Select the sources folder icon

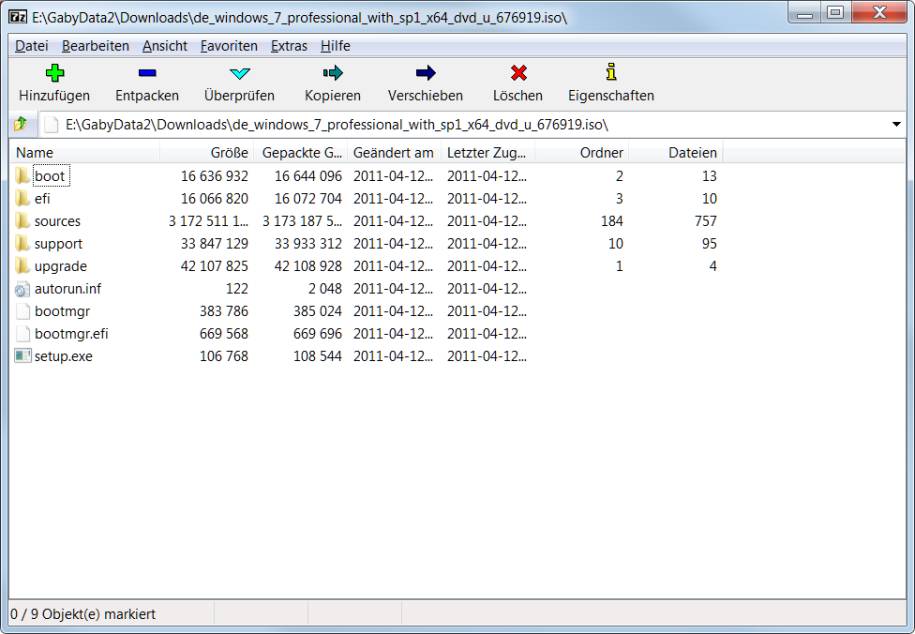tap(23, 221)
